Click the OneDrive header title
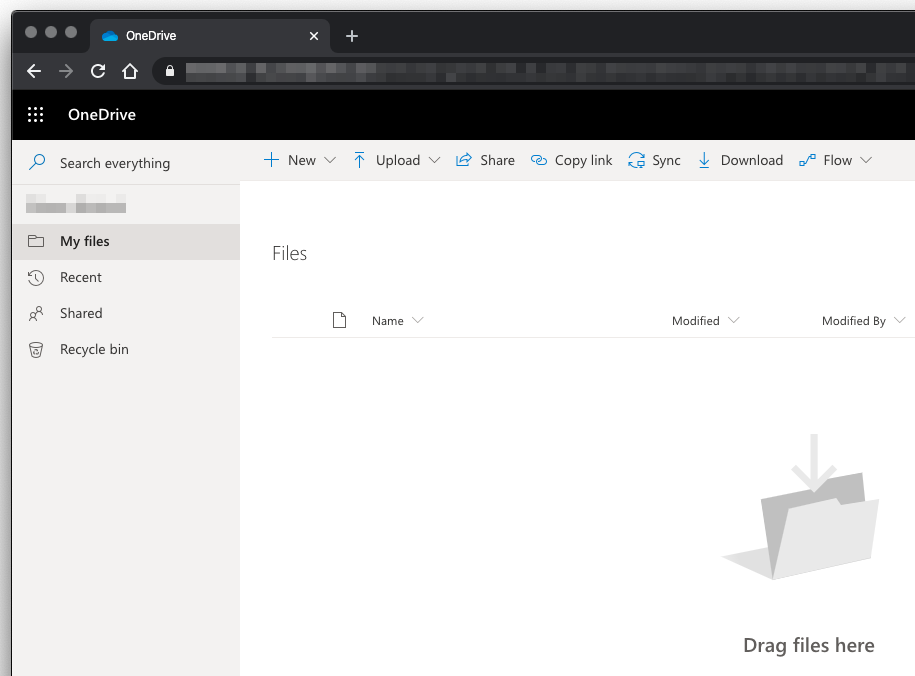The image size is (915, 676). 102,114
